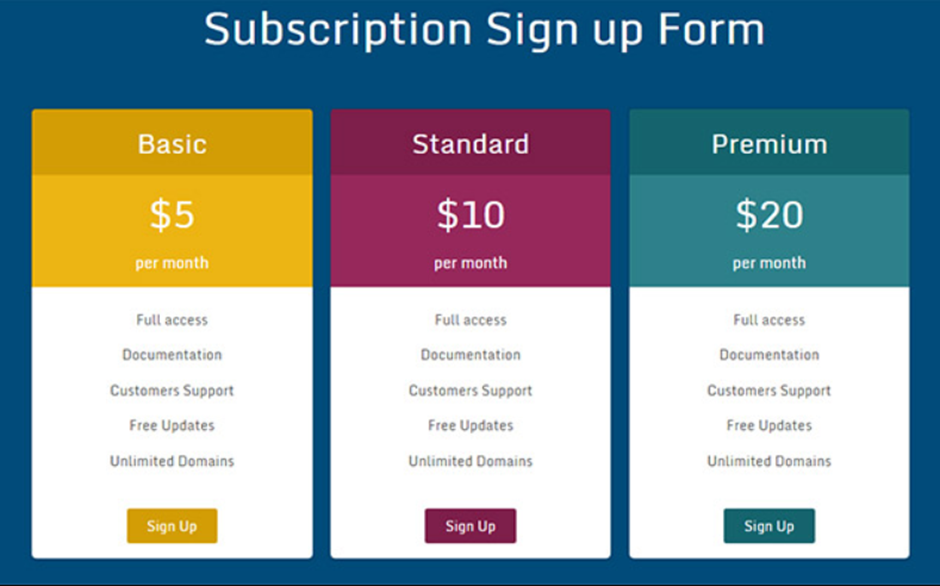Click the Standard plan Sign Up button
This screenshot has width=940, height=586.
pyautogui.click(x=470, y=525)
